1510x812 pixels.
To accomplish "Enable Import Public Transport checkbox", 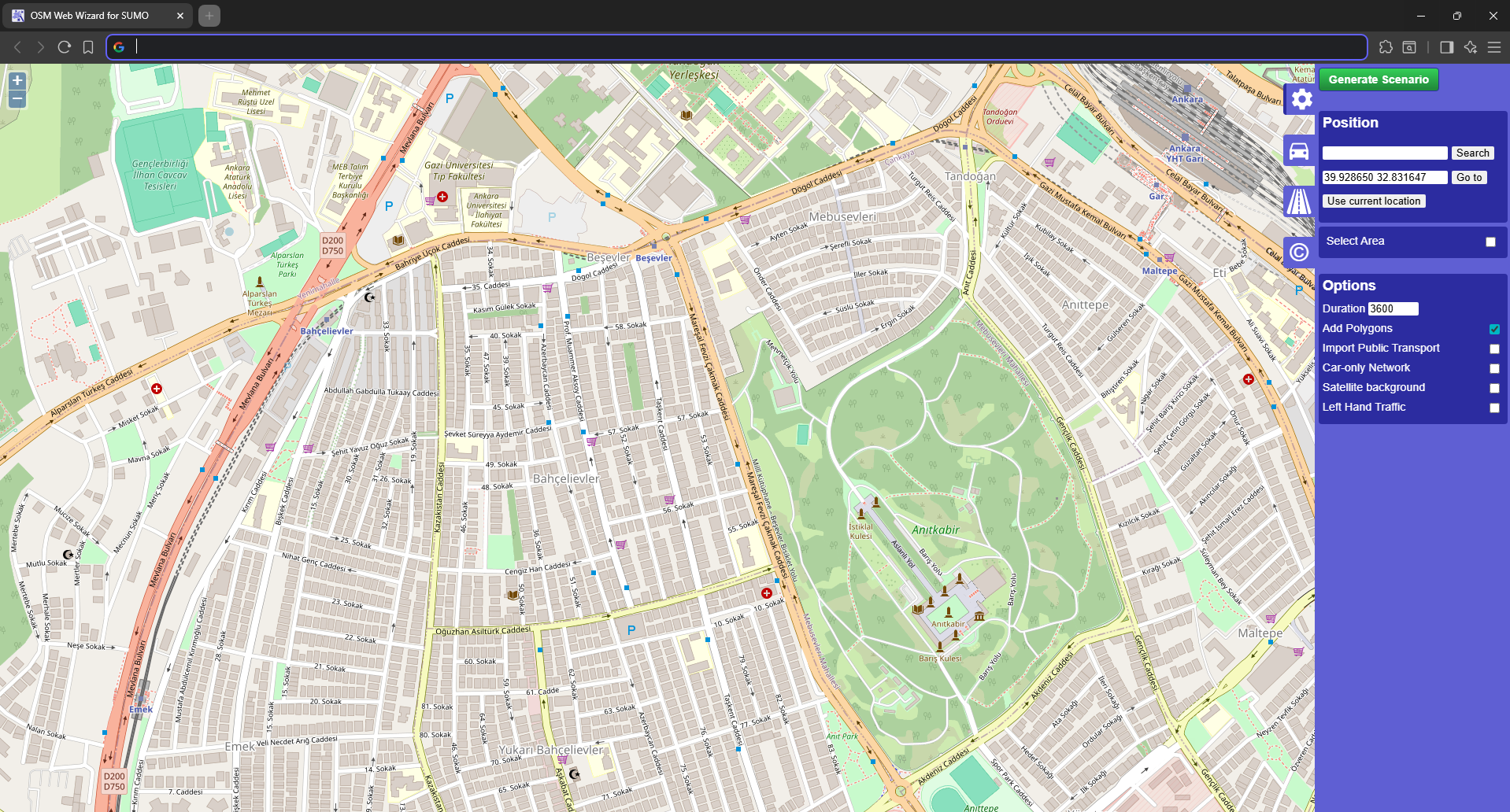I will pos(1494,349).
